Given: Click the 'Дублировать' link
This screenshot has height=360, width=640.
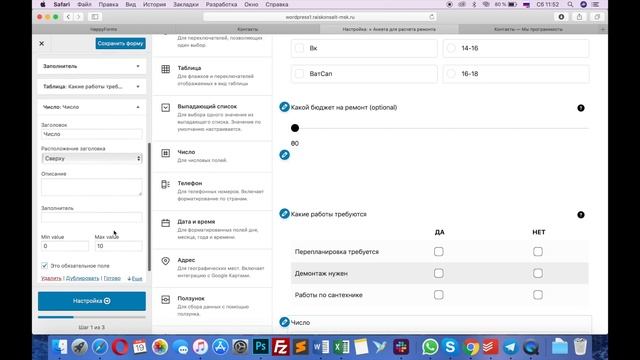Looking at the screenshot, I should (x=82, y=278).
